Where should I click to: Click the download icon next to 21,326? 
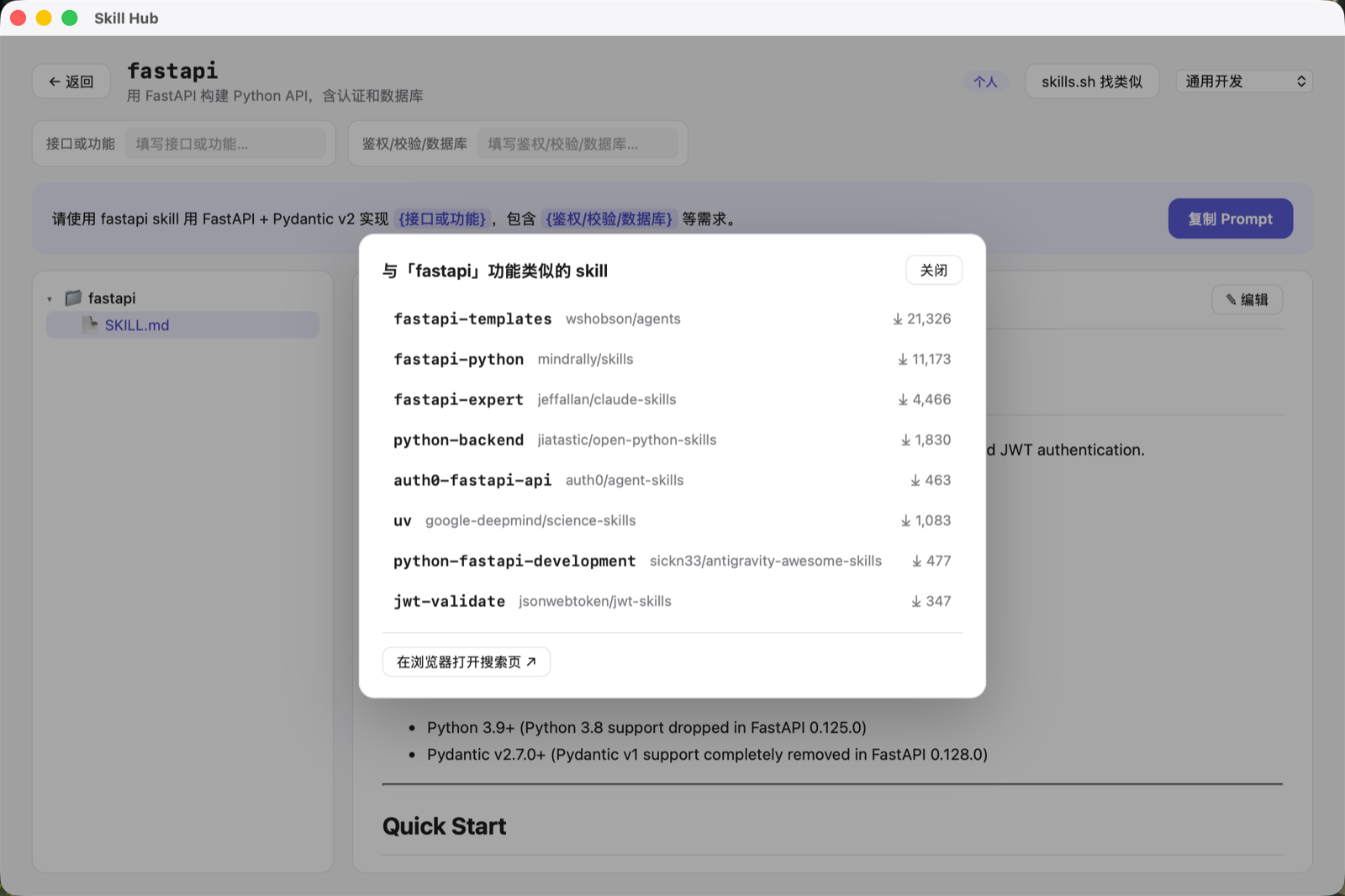click(898, 319)
